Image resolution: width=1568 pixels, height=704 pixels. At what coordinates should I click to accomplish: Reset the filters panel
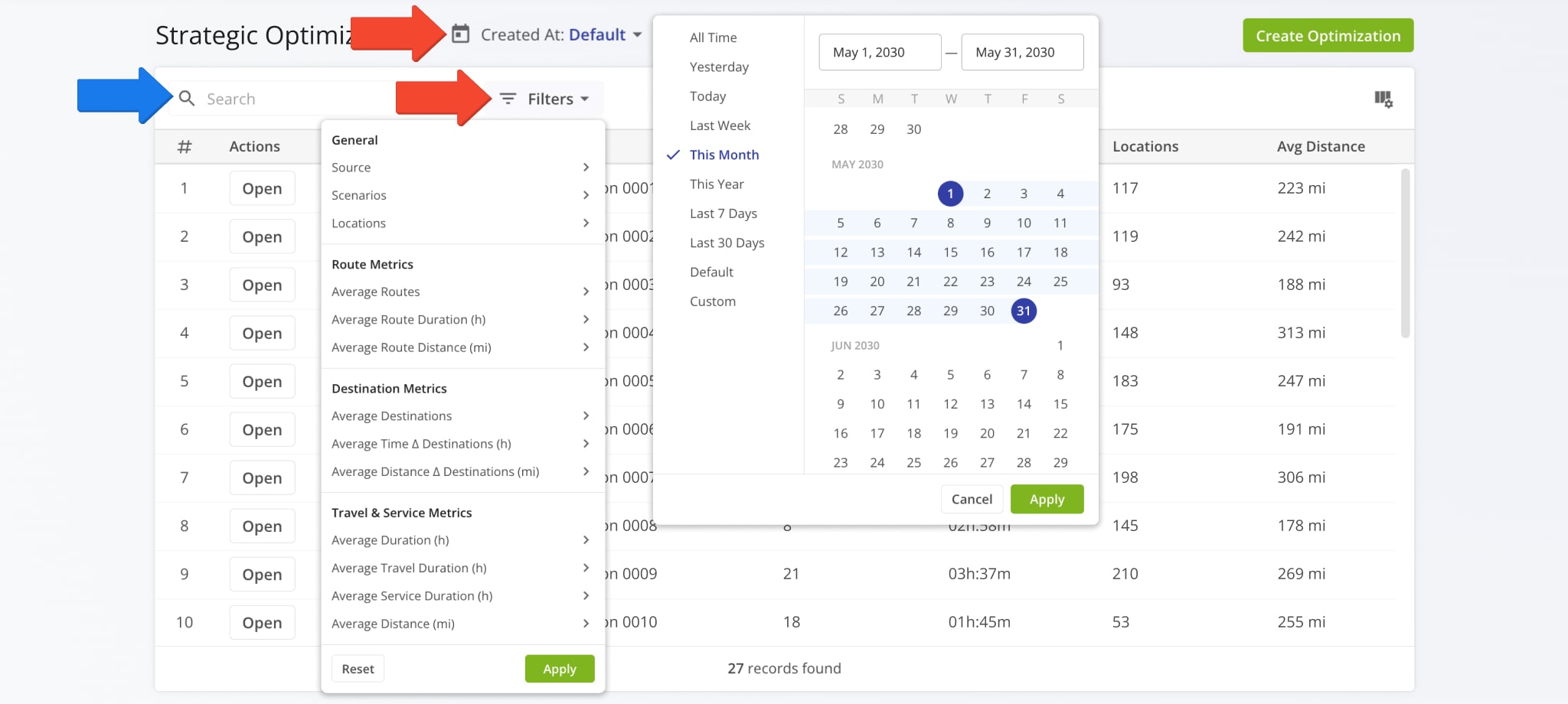357,668
